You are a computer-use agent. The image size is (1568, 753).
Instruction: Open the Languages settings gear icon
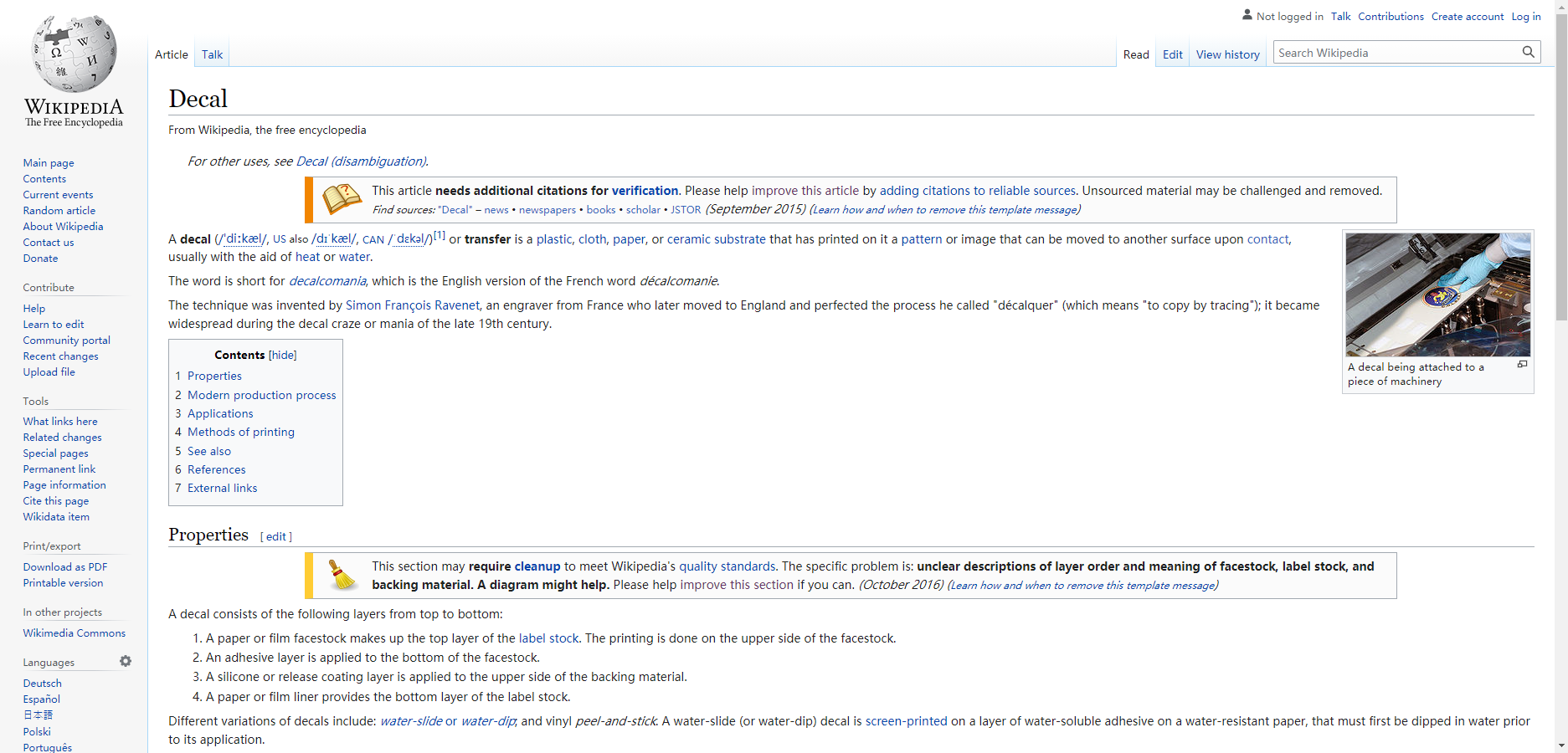126,661
